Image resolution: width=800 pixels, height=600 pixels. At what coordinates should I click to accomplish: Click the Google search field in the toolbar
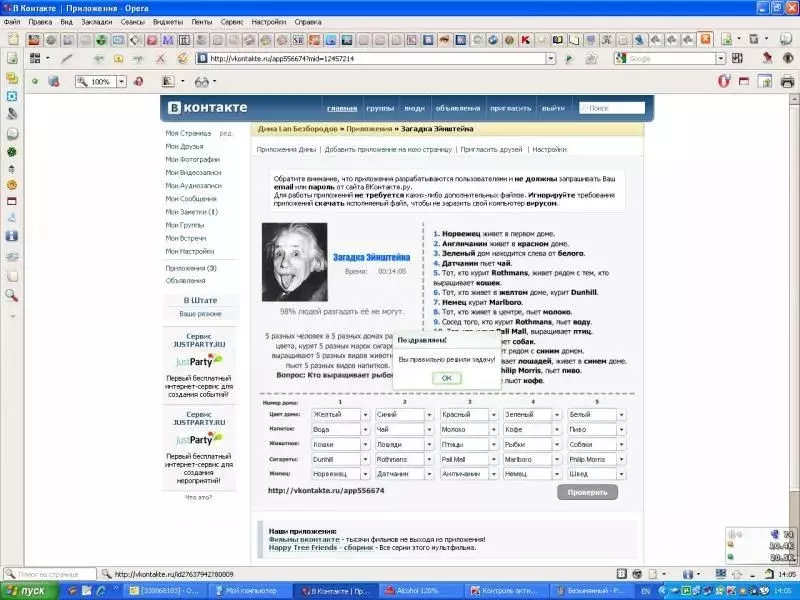pyautogui.click(x=670, y=59)
